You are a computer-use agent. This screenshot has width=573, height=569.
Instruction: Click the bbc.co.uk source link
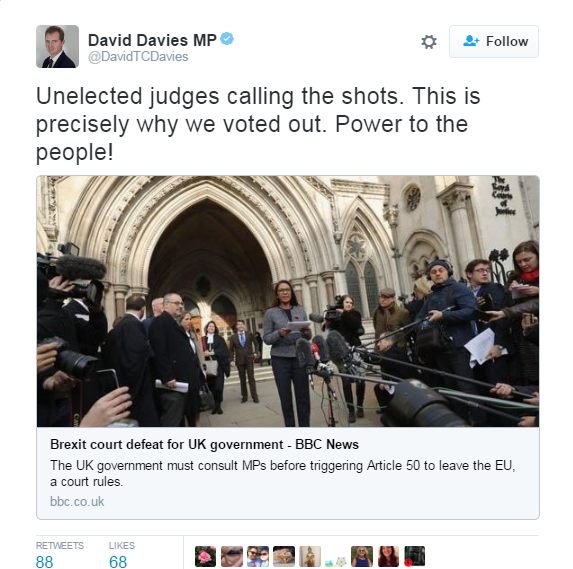[x=77, y=501]
